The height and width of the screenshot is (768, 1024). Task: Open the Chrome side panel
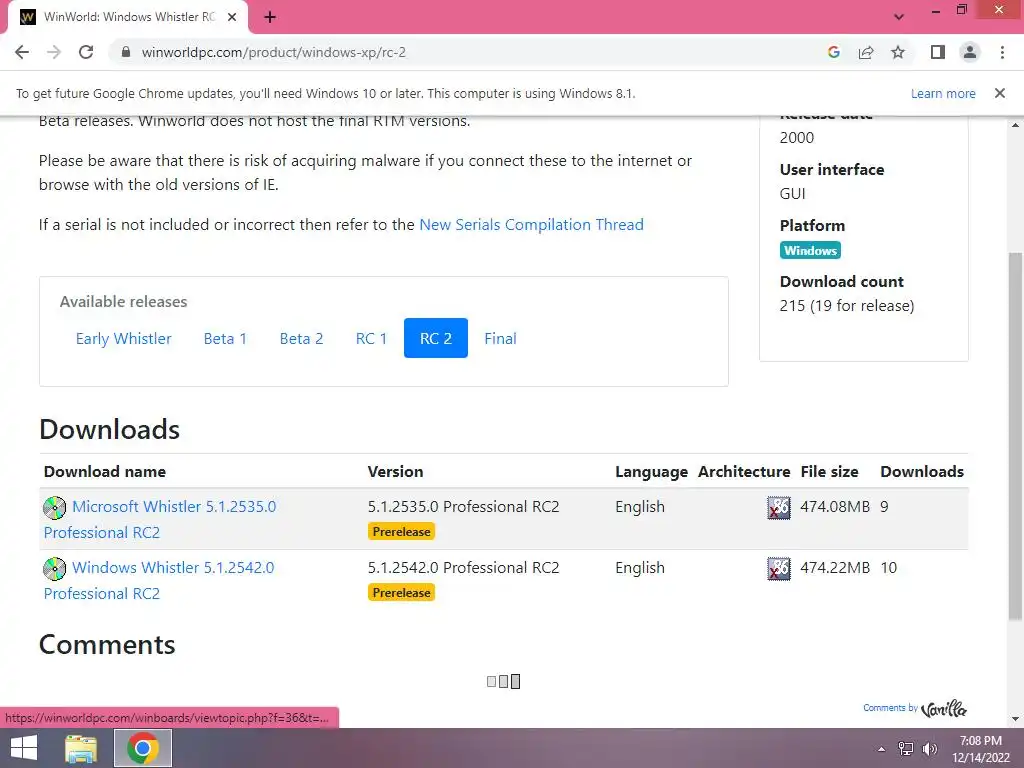coord(938,52)
